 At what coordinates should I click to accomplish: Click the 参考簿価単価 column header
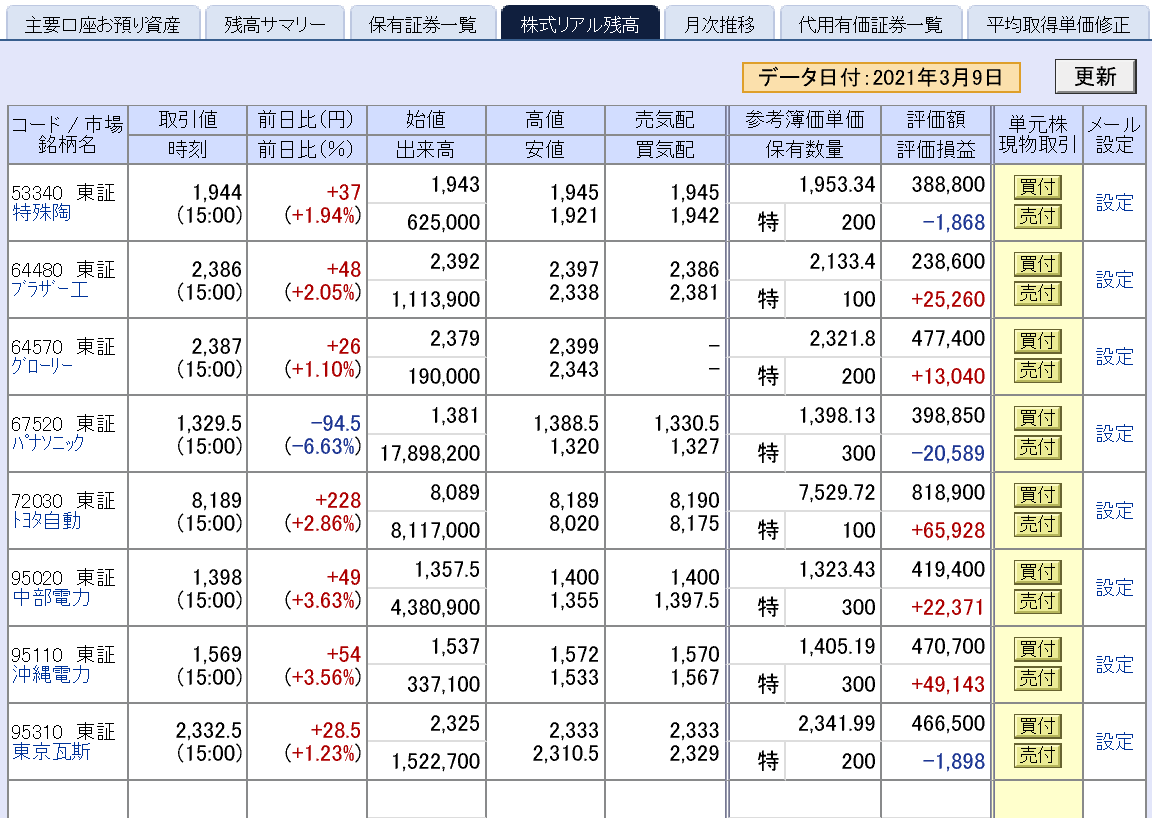(804, 120)
